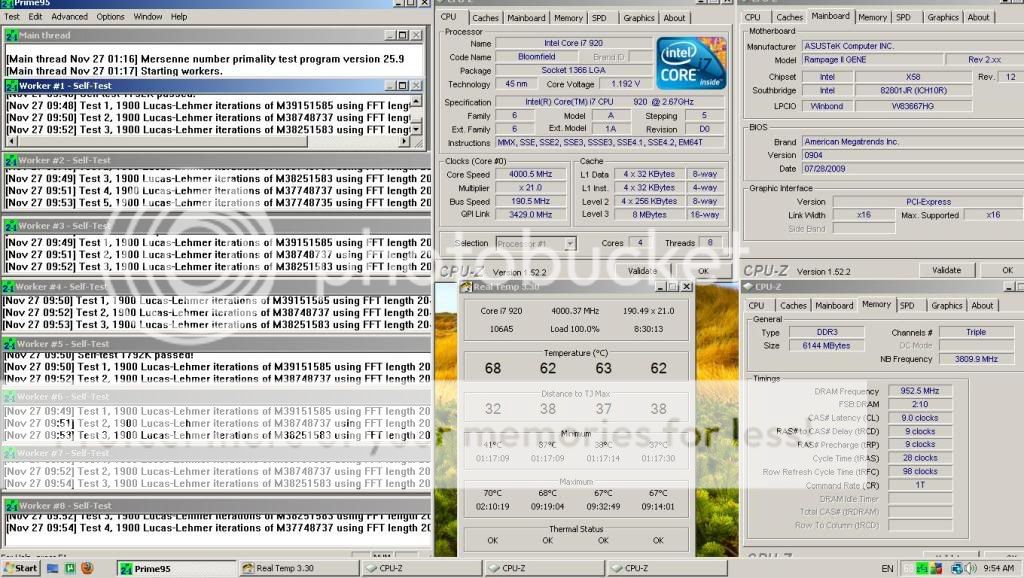The image size is (1024, 578).
Task: Click the Worker #4 window title icon
Action: (8, 287)
